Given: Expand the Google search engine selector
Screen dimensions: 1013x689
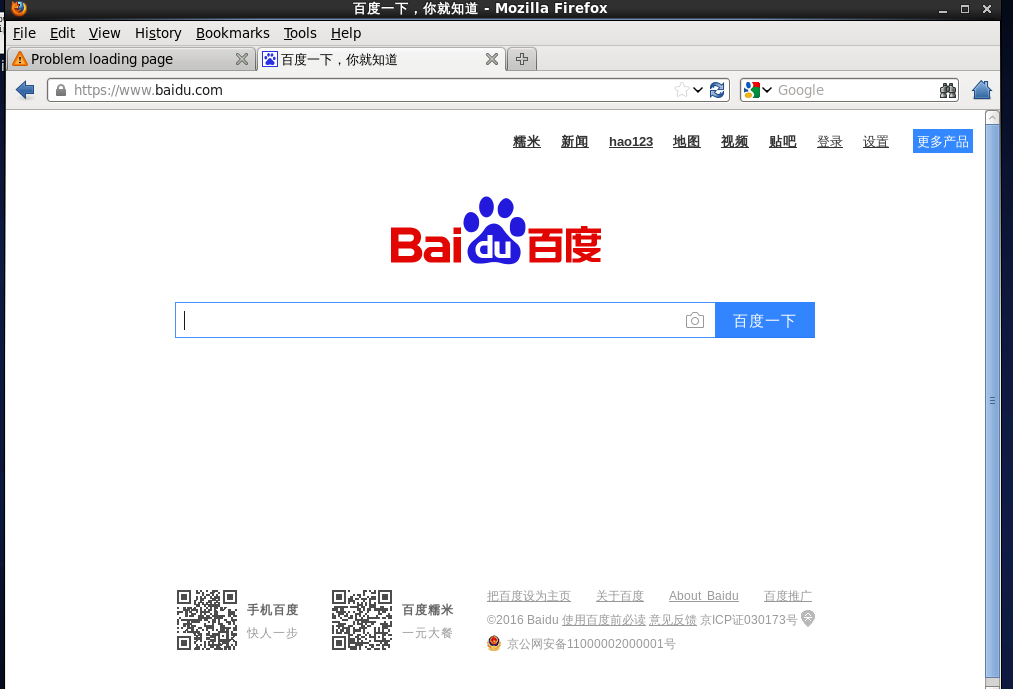Looking at the screenshot, I should 758,90.
